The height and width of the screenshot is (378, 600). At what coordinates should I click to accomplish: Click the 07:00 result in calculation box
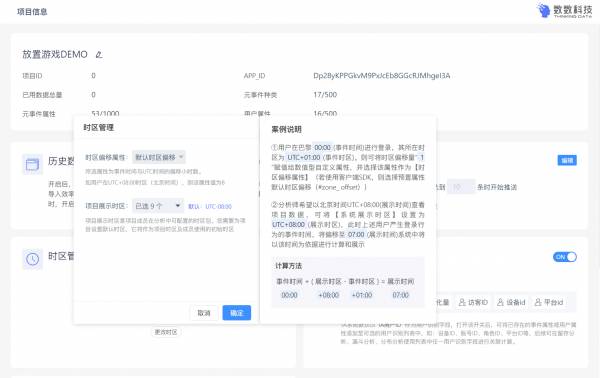(401, 295)
